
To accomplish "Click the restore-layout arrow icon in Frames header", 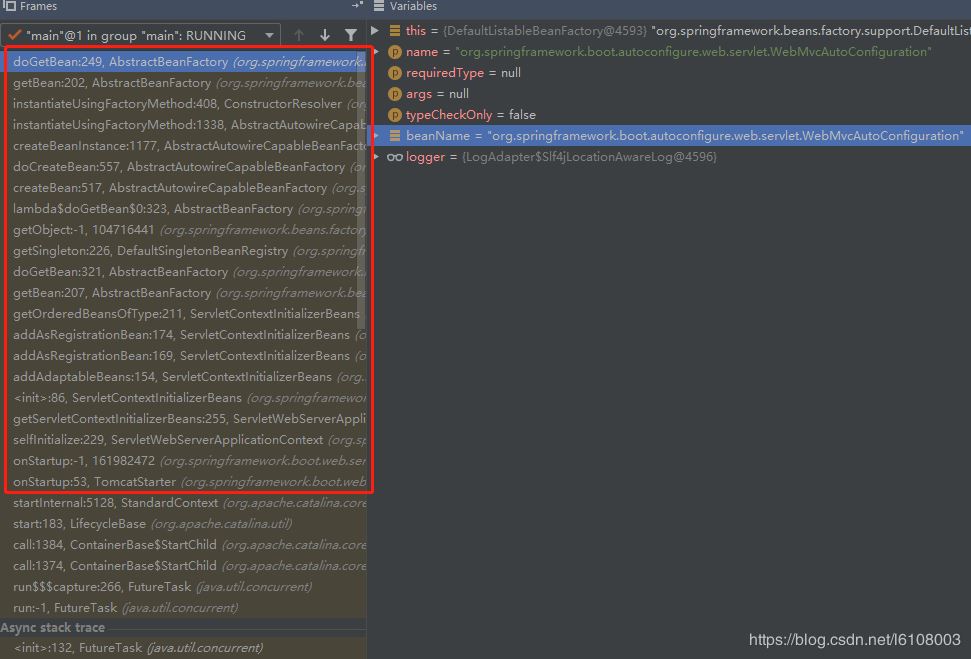I will coord(356,5).
